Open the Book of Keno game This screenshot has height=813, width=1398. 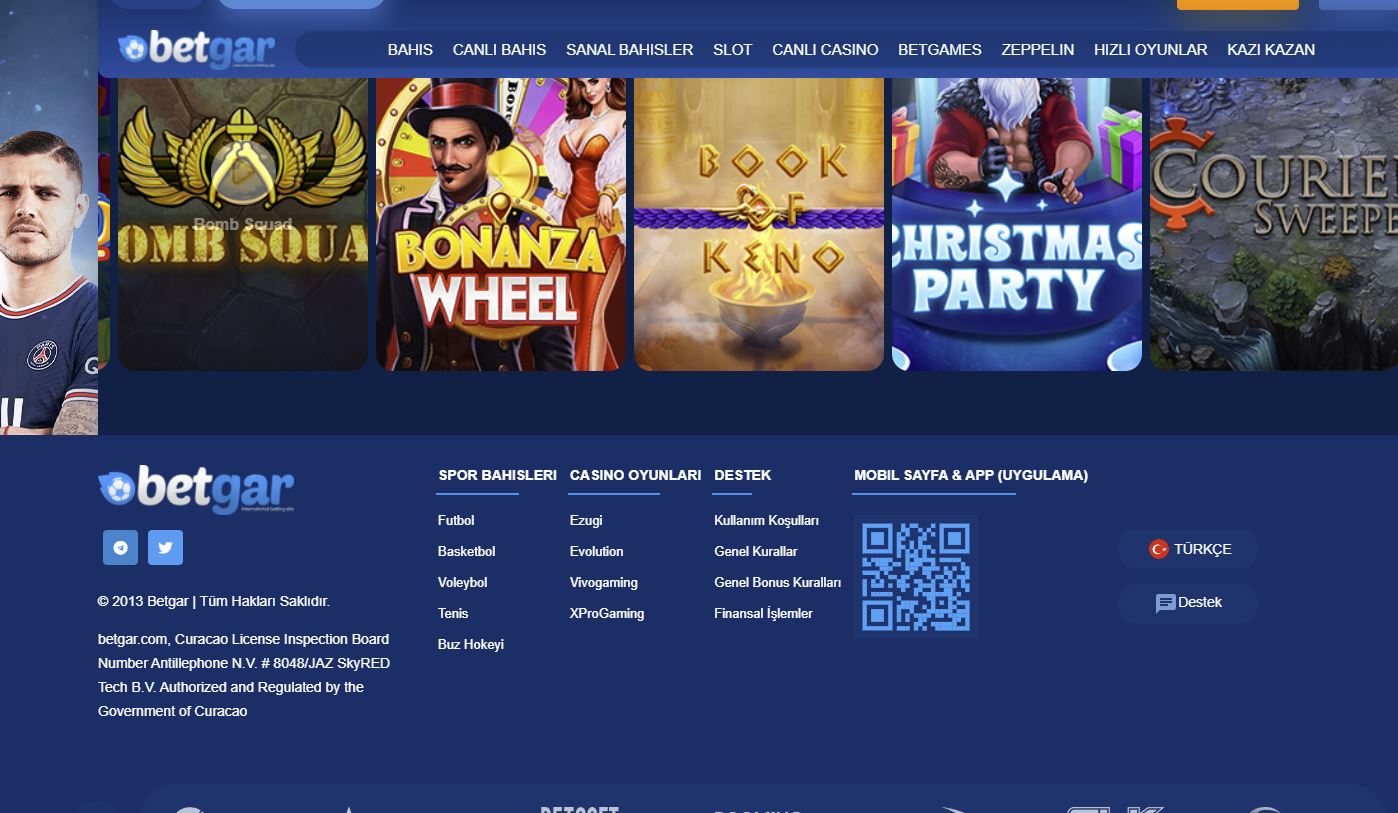tap(759, 224)
